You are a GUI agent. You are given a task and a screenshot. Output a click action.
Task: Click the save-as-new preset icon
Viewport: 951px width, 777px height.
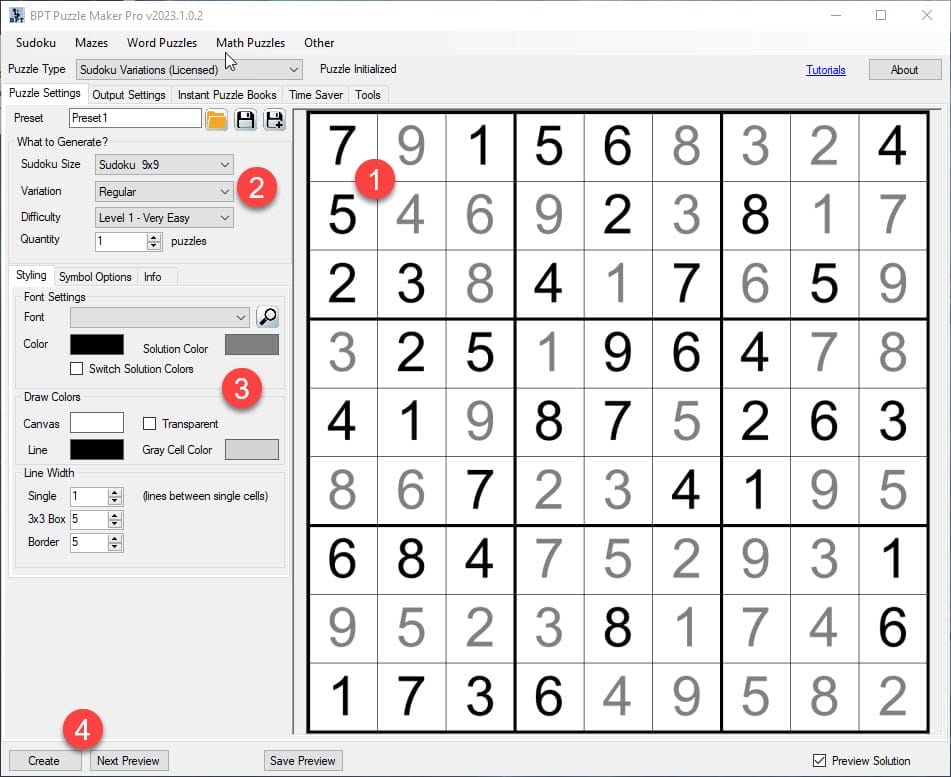click(274, 119)
